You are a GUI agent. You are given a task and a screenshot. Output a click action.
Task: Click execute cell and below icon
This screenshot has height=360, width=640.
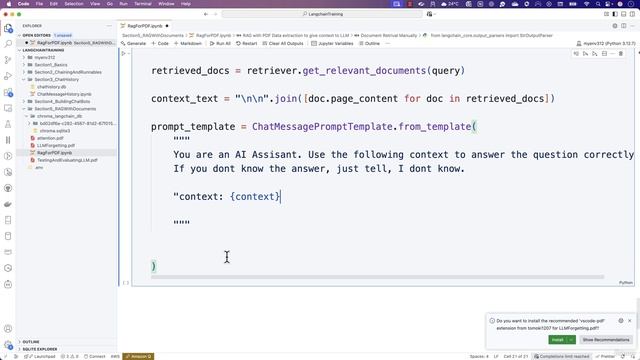click(595, 53)
